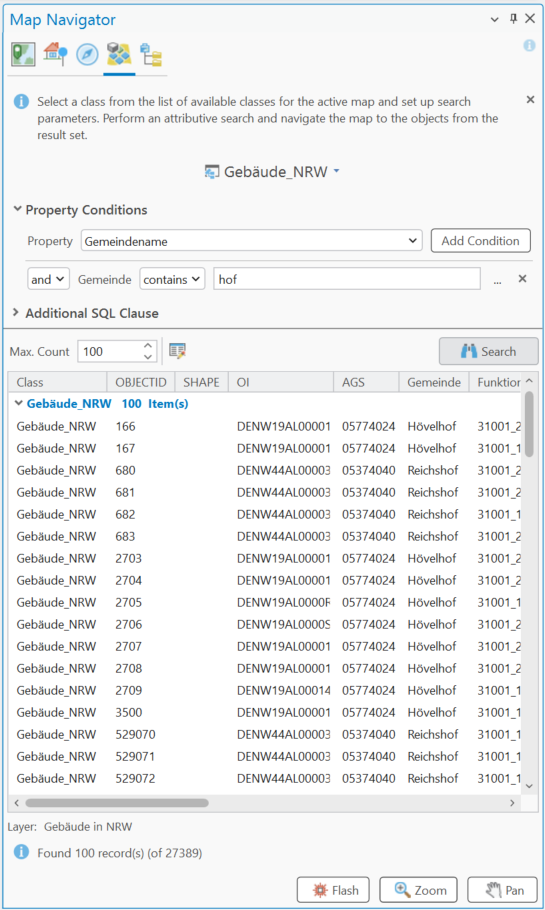545x910 pixels.
Task: Switch to the house address search tab
Action: click(x=55, y=54)
